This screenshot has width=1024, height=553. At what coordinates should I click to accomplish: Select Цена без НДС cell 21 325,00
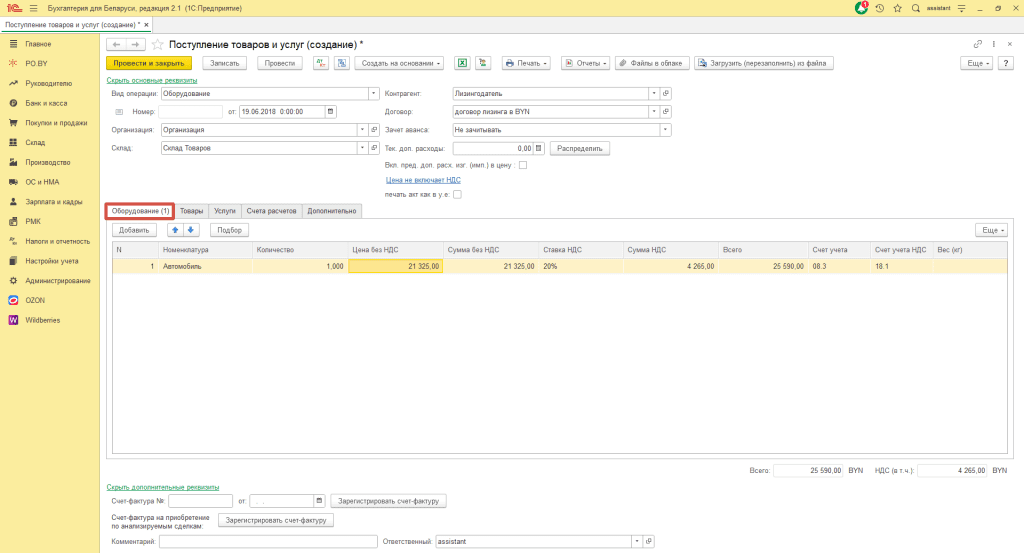click(x=396, y=266)
